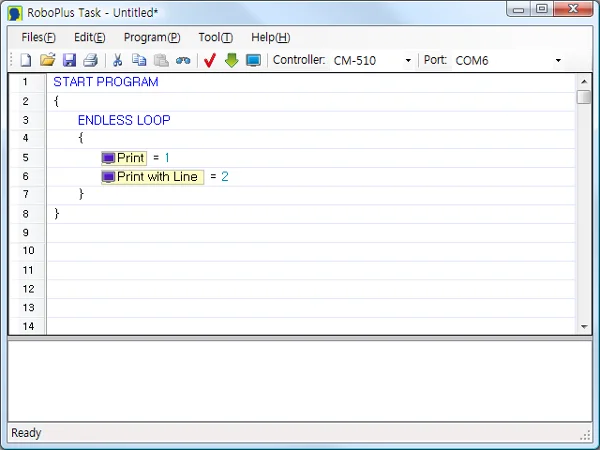Image resolution: width=600 pixels, height=450 pixels.
Task: Select the START PROGRAM line
Action: (106, 82)
